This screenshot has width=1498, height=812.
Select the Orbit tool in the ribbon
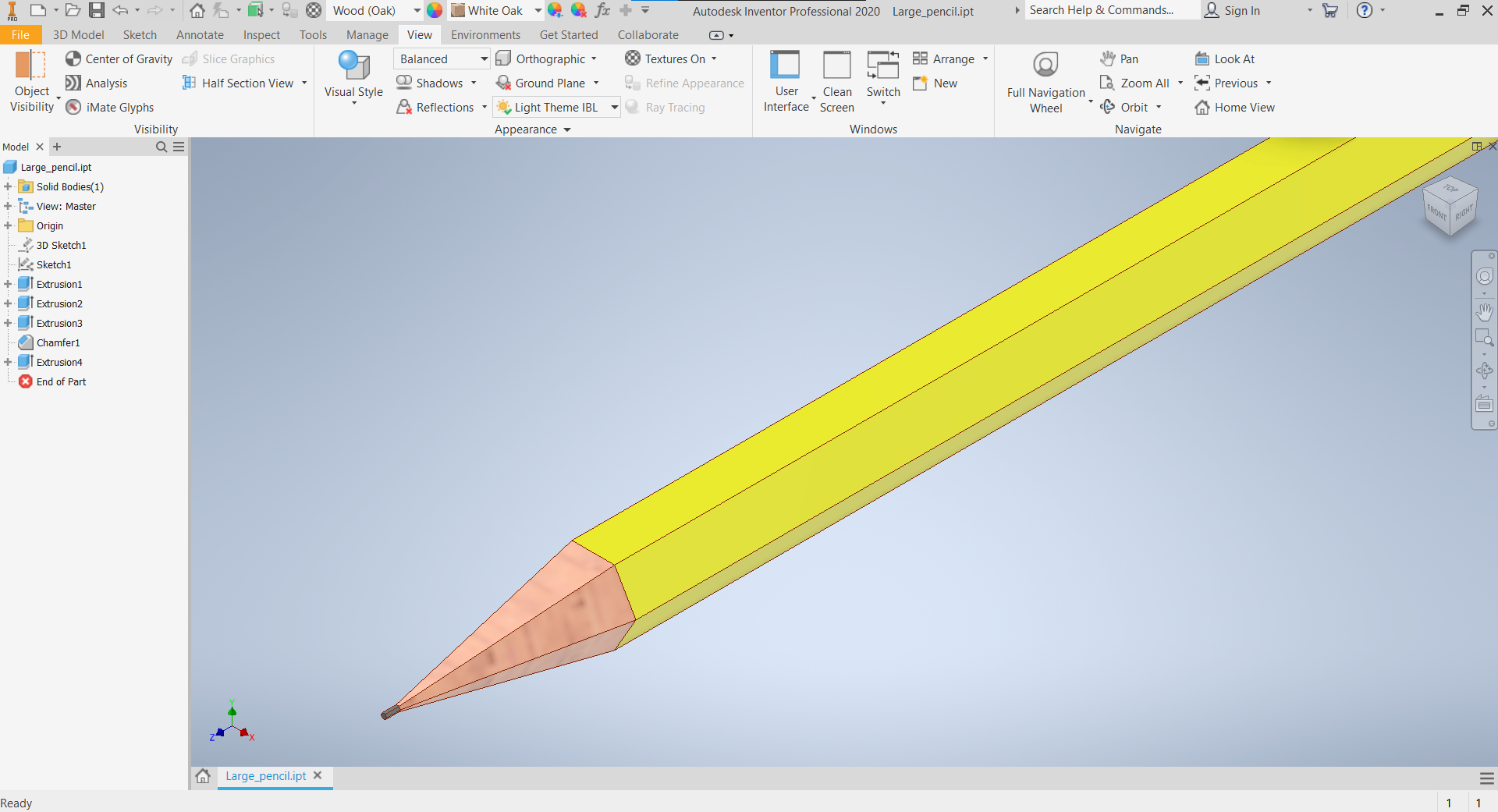pos(1124,107)
